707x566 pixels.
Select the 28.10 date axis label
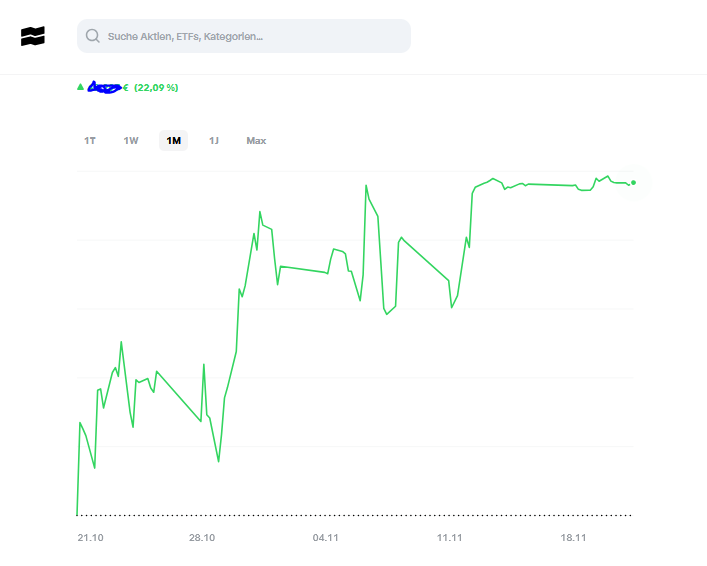(202, 538)
